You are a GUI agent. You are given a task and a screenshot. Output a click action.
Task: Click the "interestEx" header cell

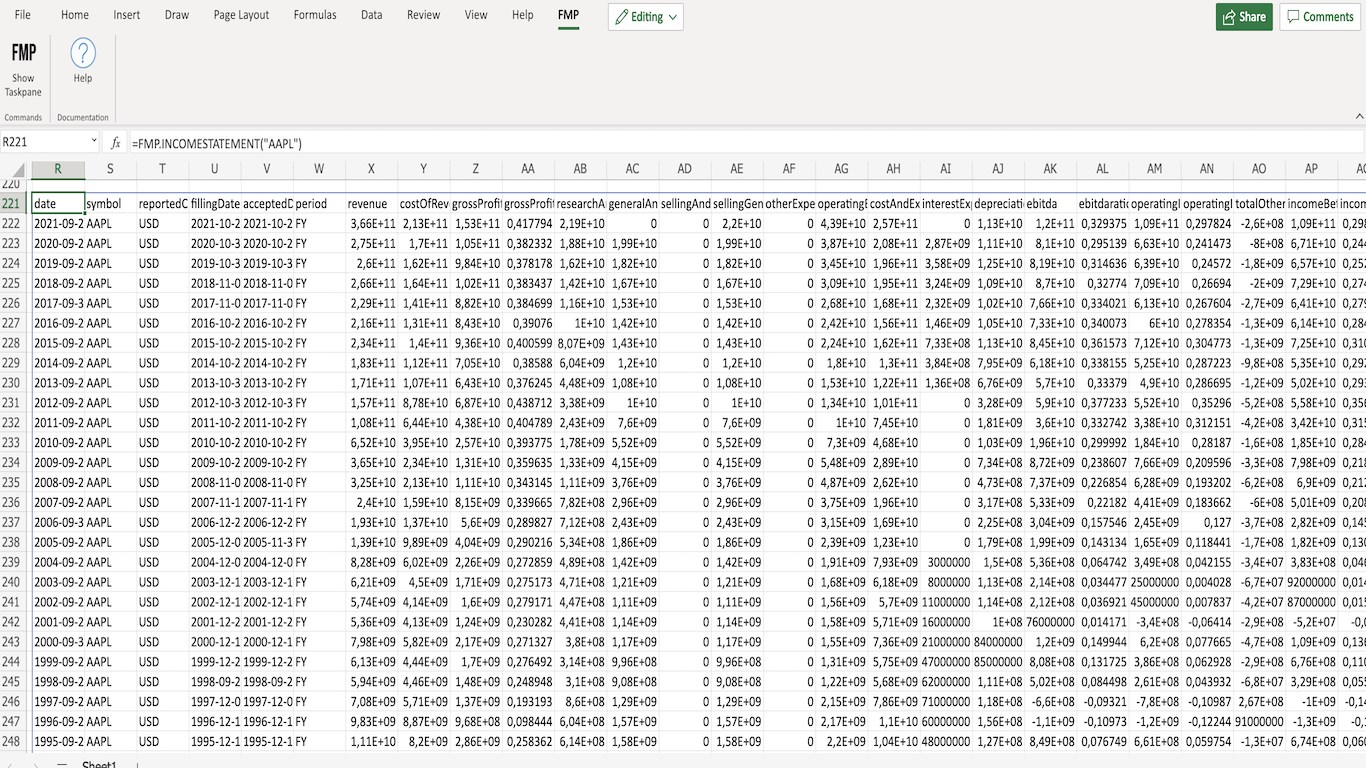[946, 204]
